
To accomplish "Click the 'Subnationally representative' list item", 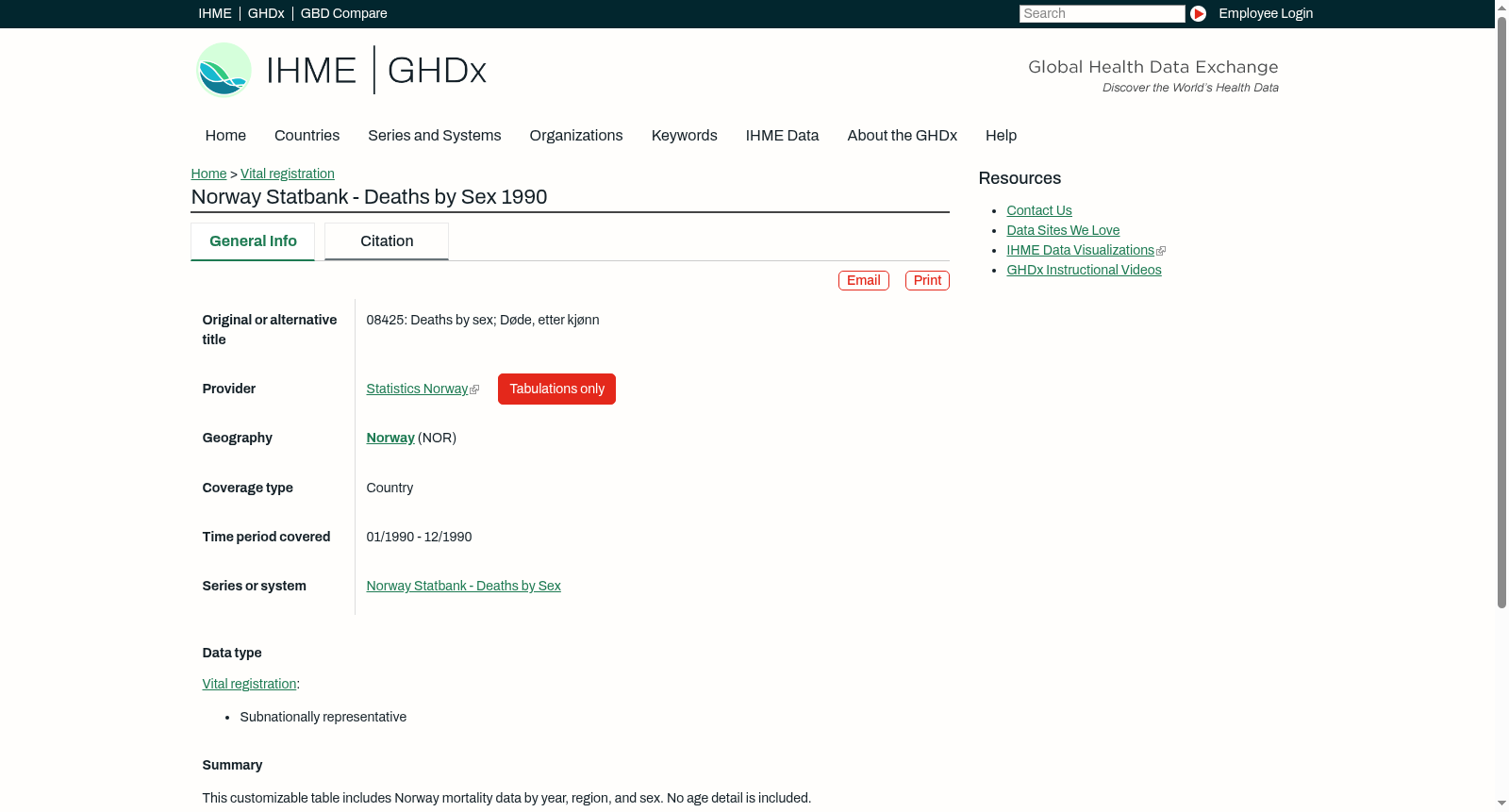I will (323, 717).
